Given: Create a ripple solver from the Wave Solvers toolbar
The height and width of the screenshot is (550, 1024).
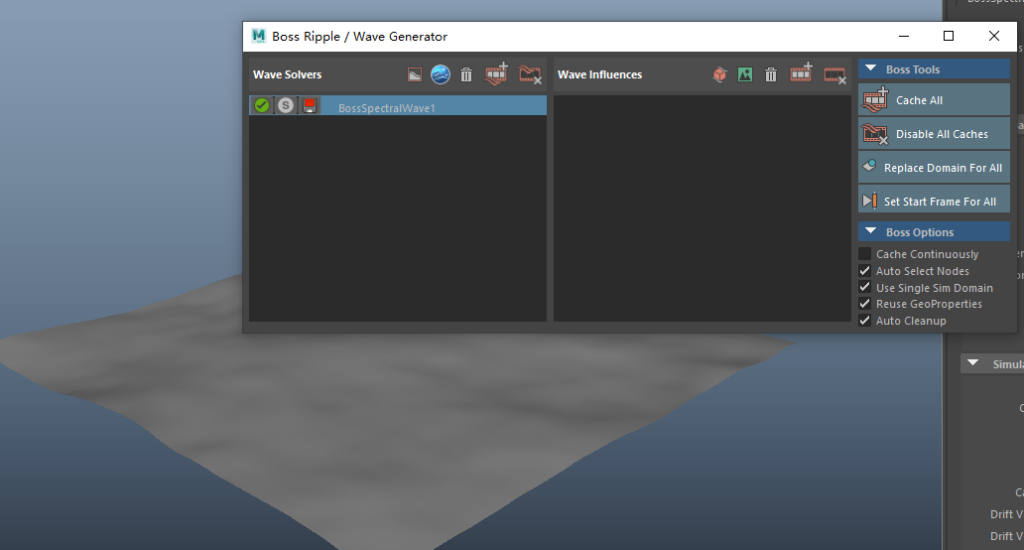Looking at the screenshot, I should click(x=415, y=74).
